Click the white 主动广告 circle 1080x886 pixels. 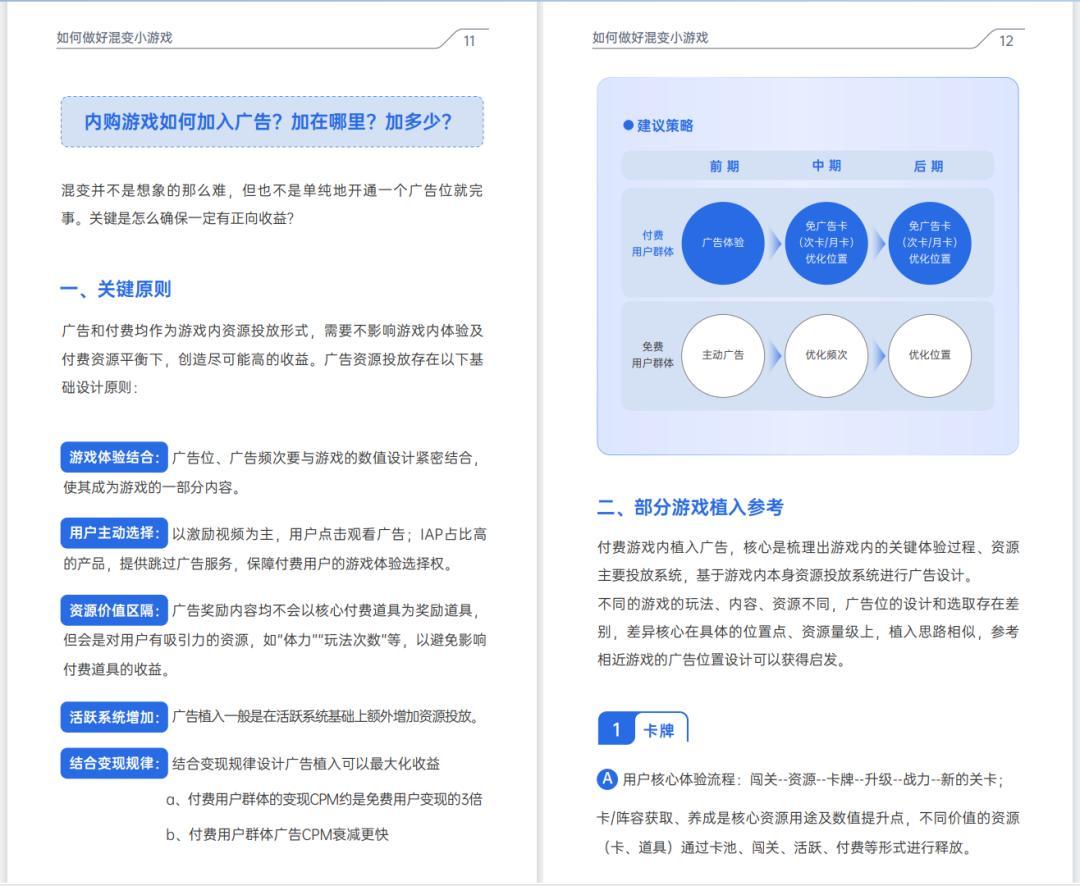(x=723, y=355)
